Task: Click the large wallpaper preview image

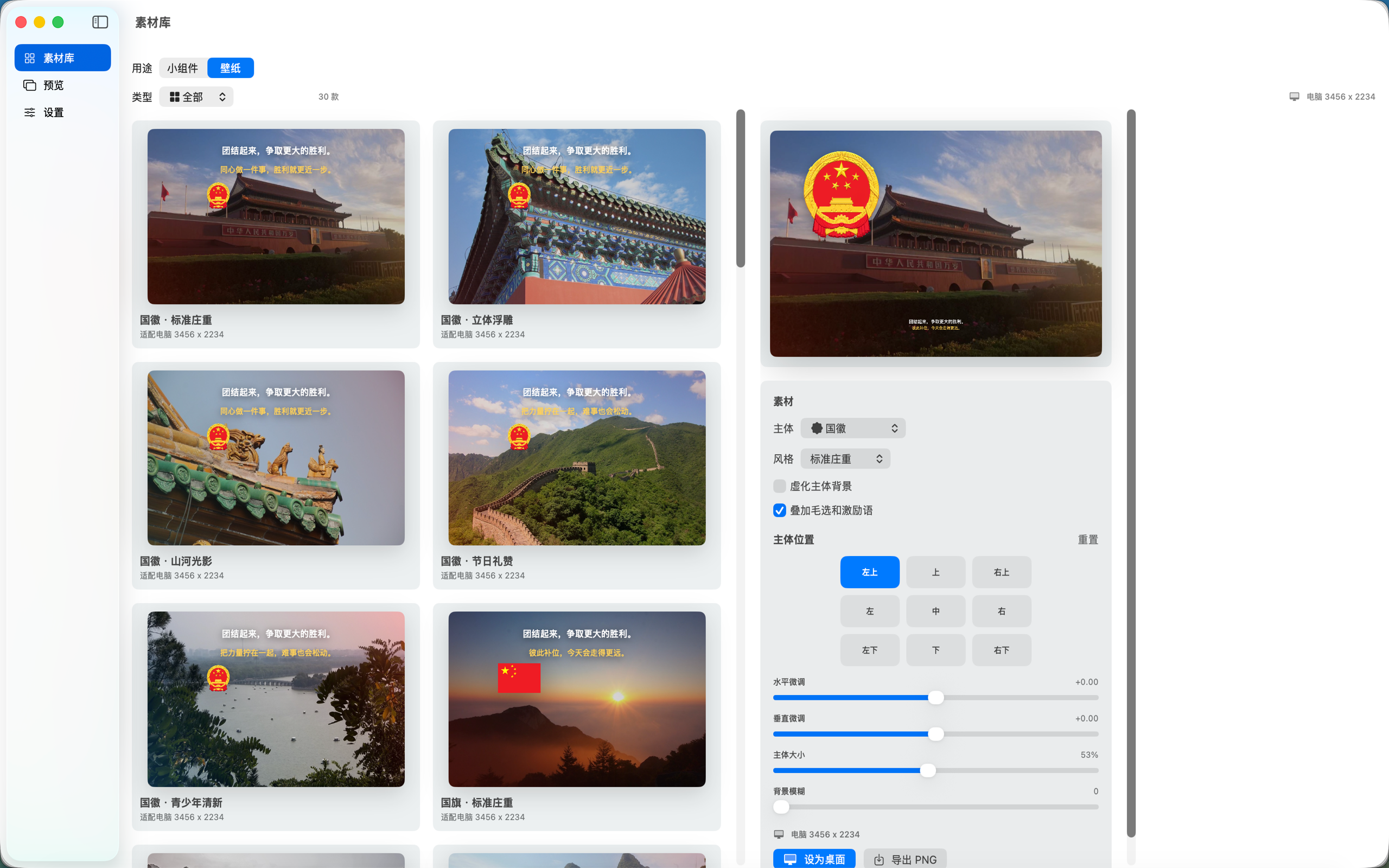Action: tap(935, 244)
